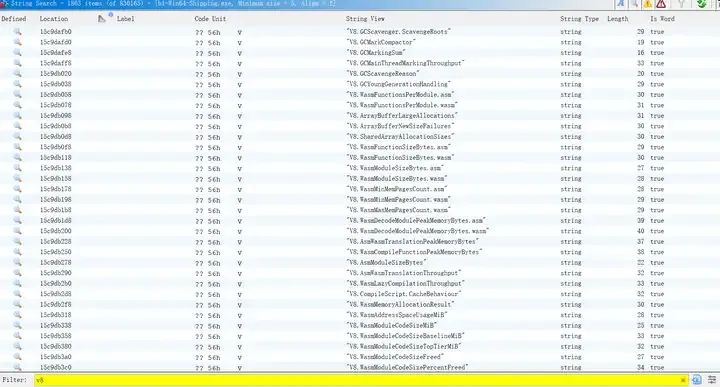Select the "V8.WasmMinMemPagesCount.asm" string

pos(397,189)
